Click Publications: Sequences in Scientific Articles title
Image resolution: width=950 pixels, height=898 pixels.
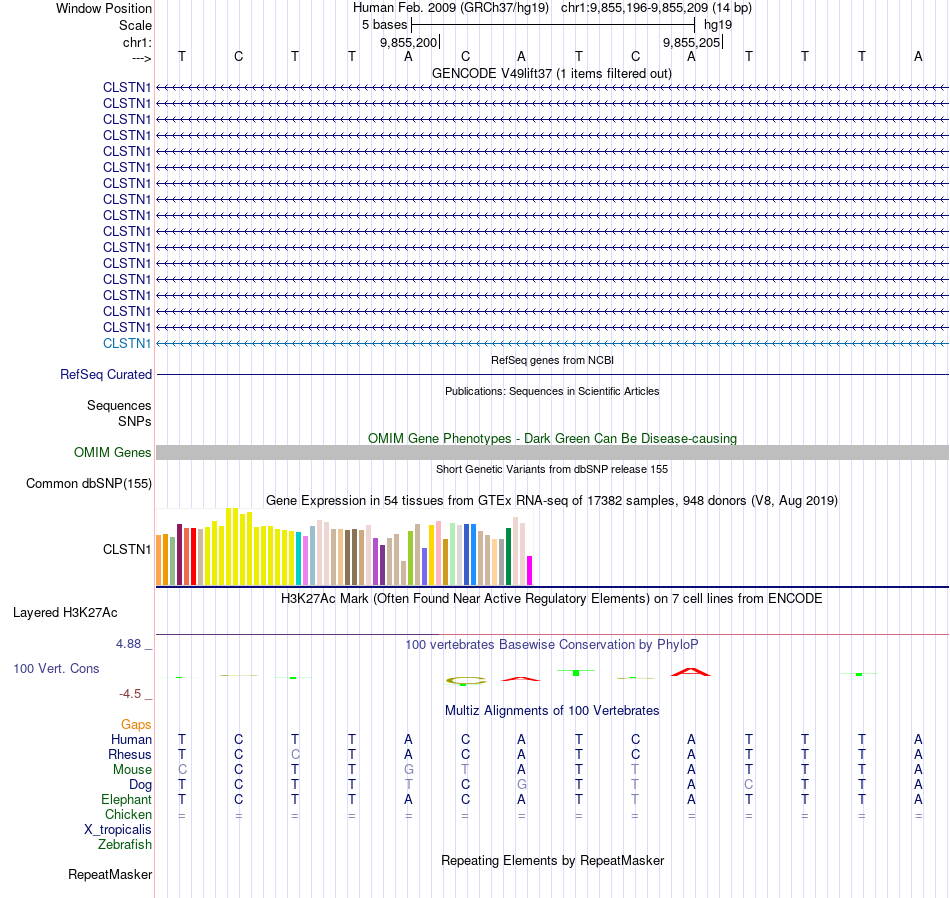coord(552,391)
